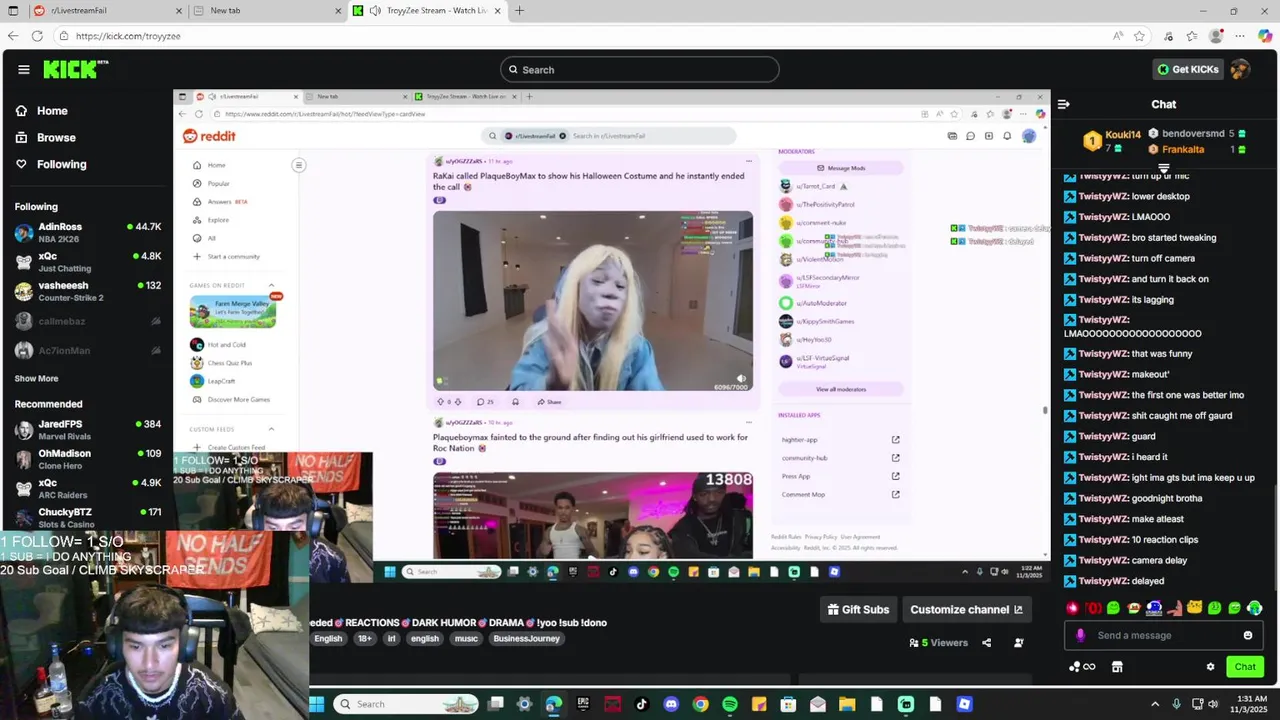Open the user list icon beside share
Viewport: 1280px width, 720px height.
[x=1019, y=643]
